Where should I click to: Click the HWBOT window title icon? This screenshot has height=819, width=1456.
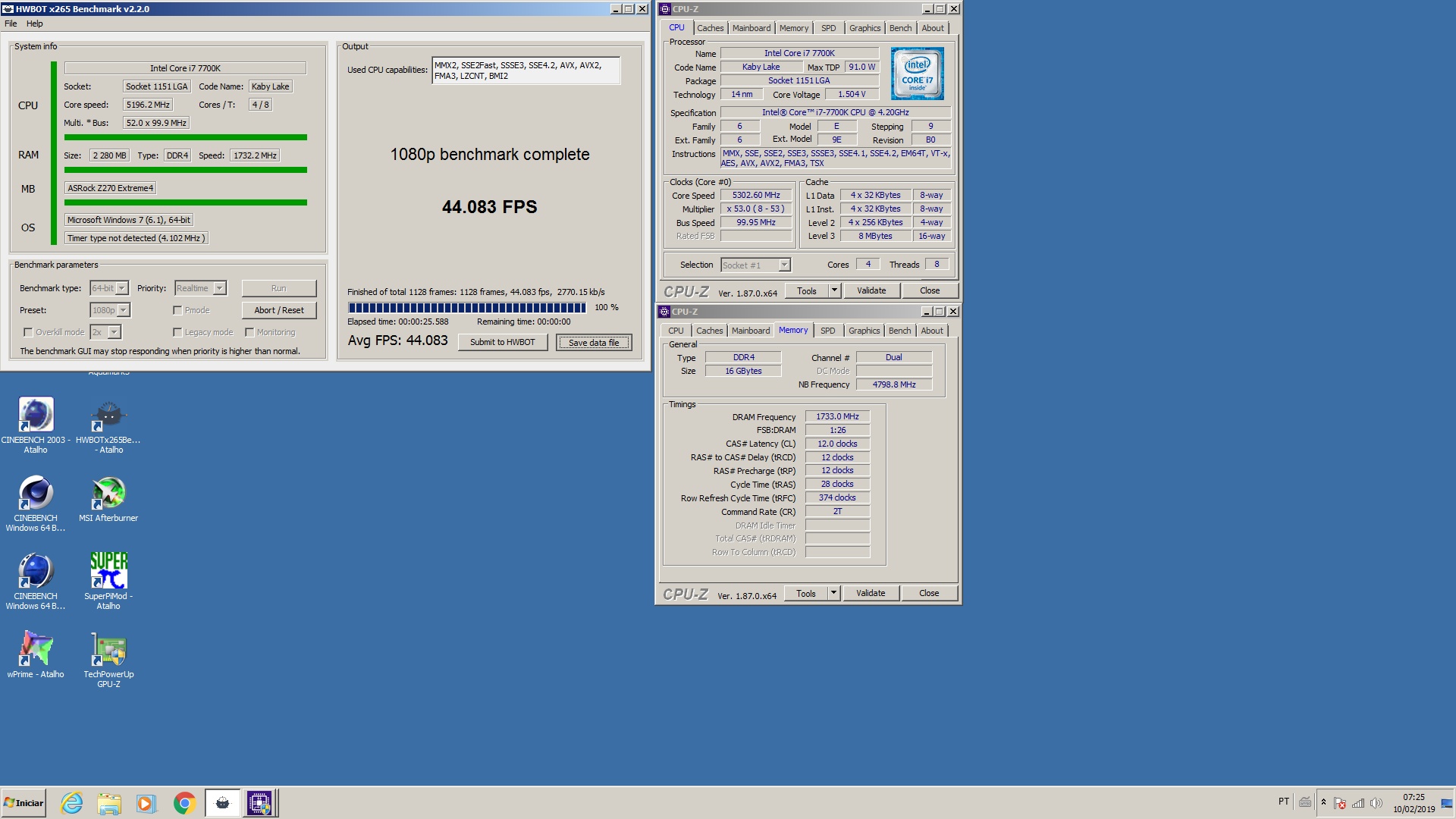click(x=8, y=9)
